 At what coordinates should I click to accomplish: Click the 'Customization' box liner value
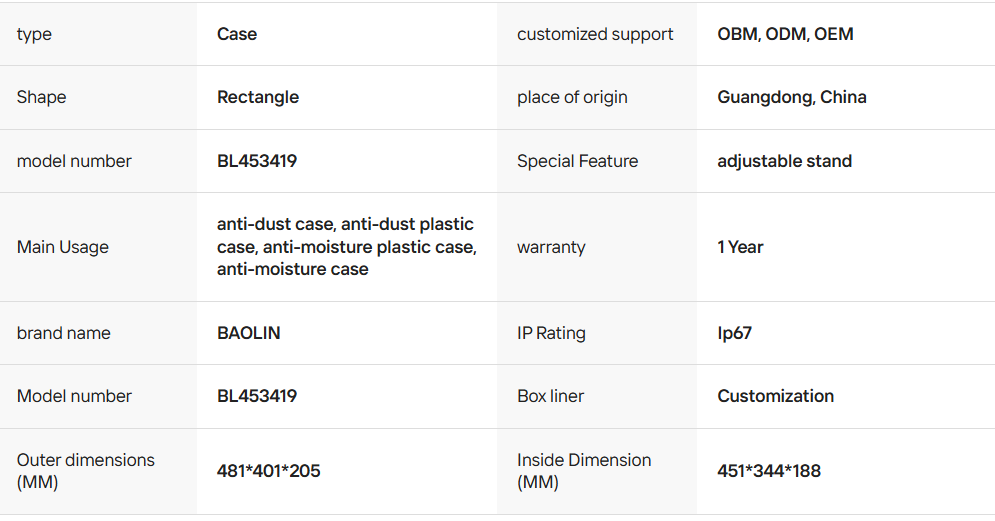[775, 396]
